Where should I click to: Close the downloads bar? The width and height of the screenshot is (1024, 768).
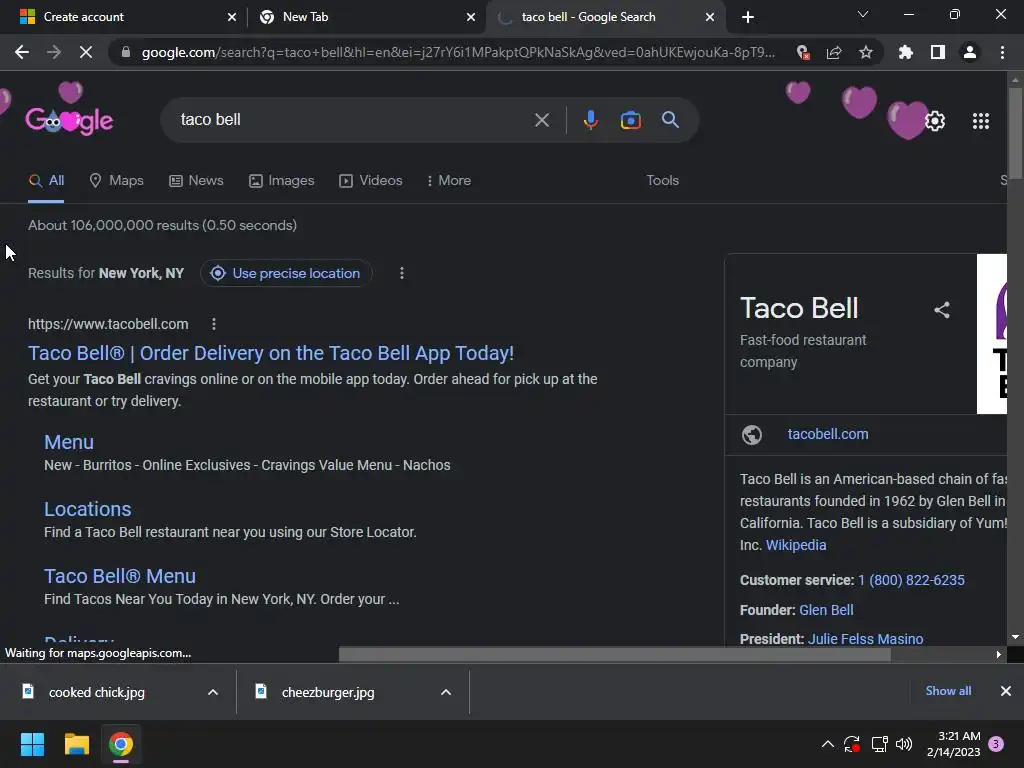pyautogui.click(x=1006, y=691)
